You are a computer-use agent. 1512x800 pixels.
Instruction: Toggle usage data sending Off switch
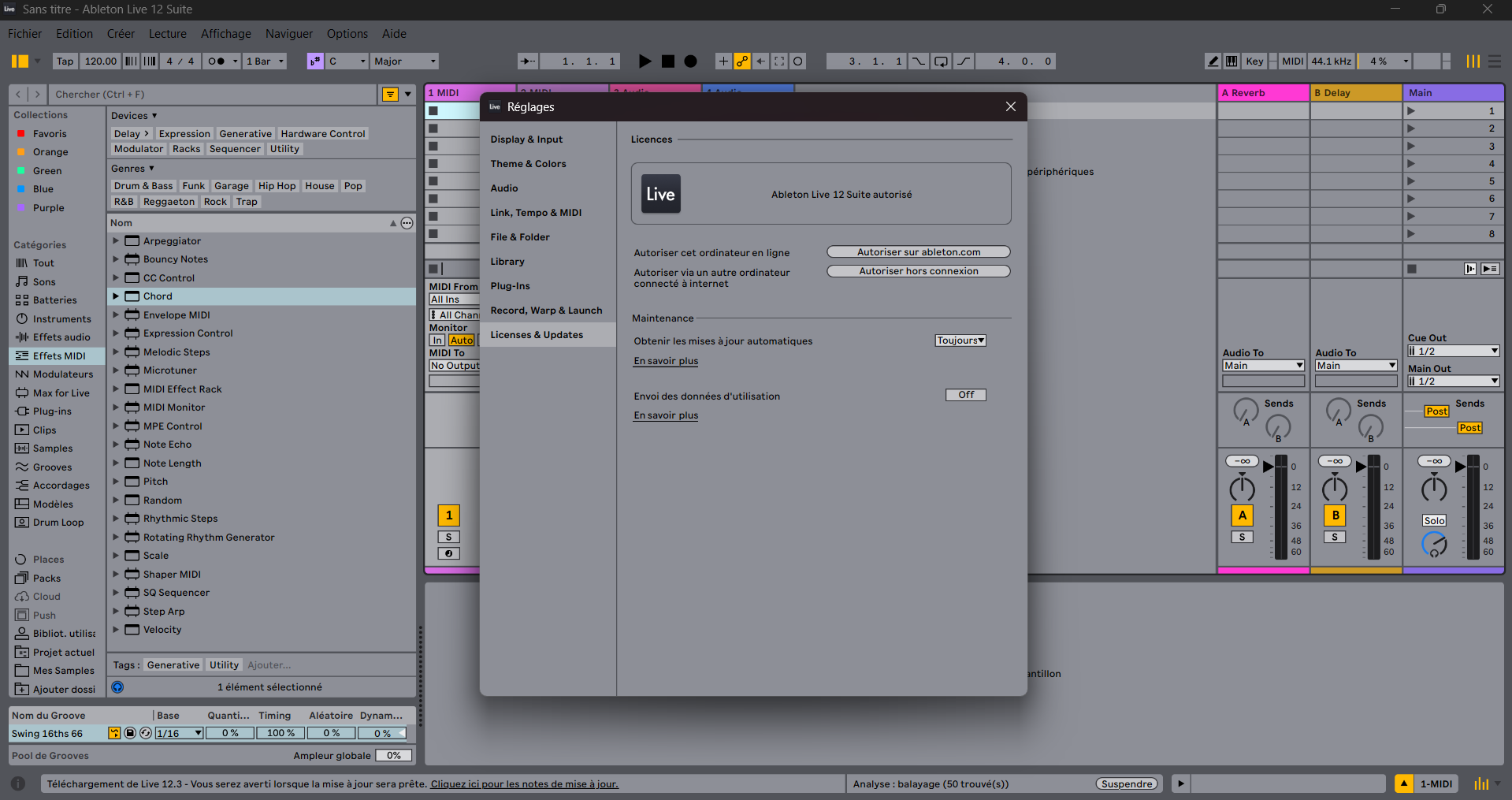click(965, 394)
